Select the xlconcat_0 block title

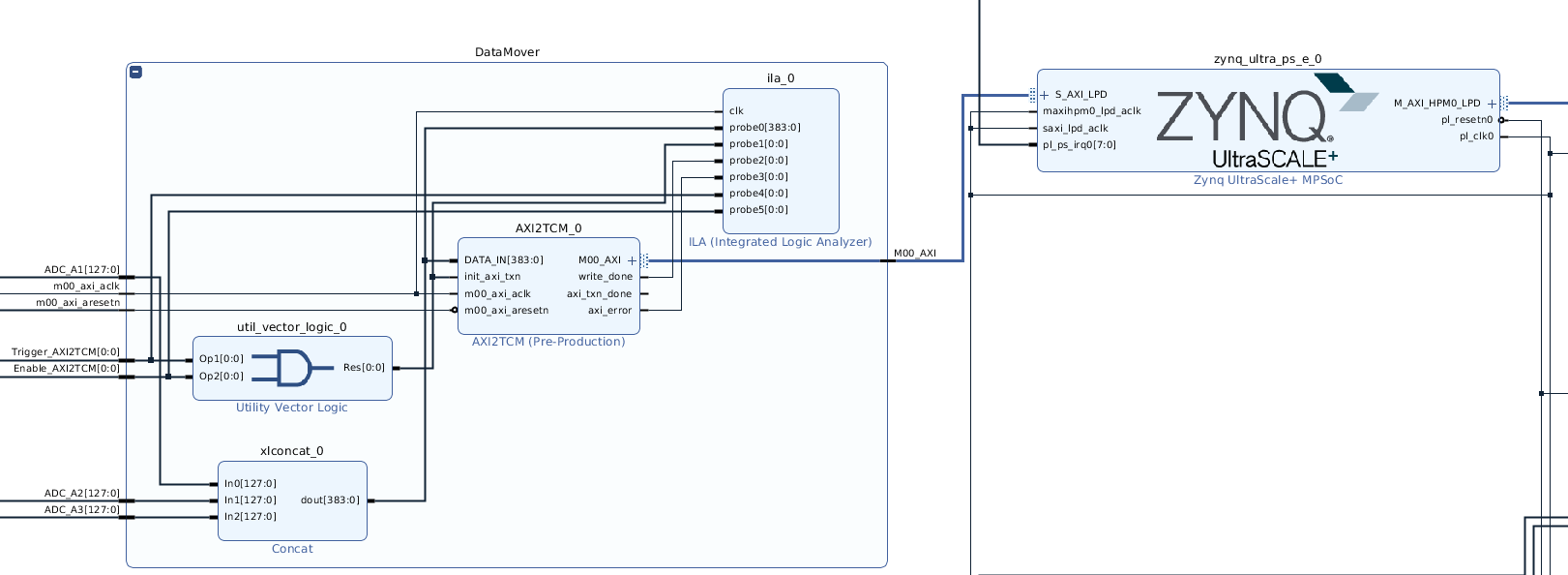point(291,451)
